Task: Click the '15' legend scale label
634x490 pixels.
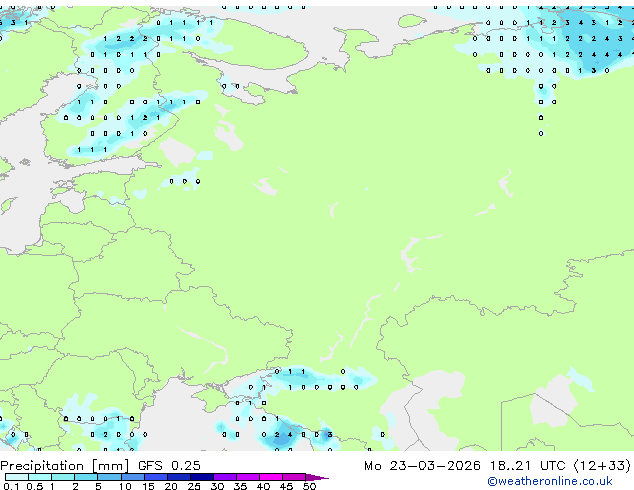Action: pyautogui.click(x=148, y=486)
